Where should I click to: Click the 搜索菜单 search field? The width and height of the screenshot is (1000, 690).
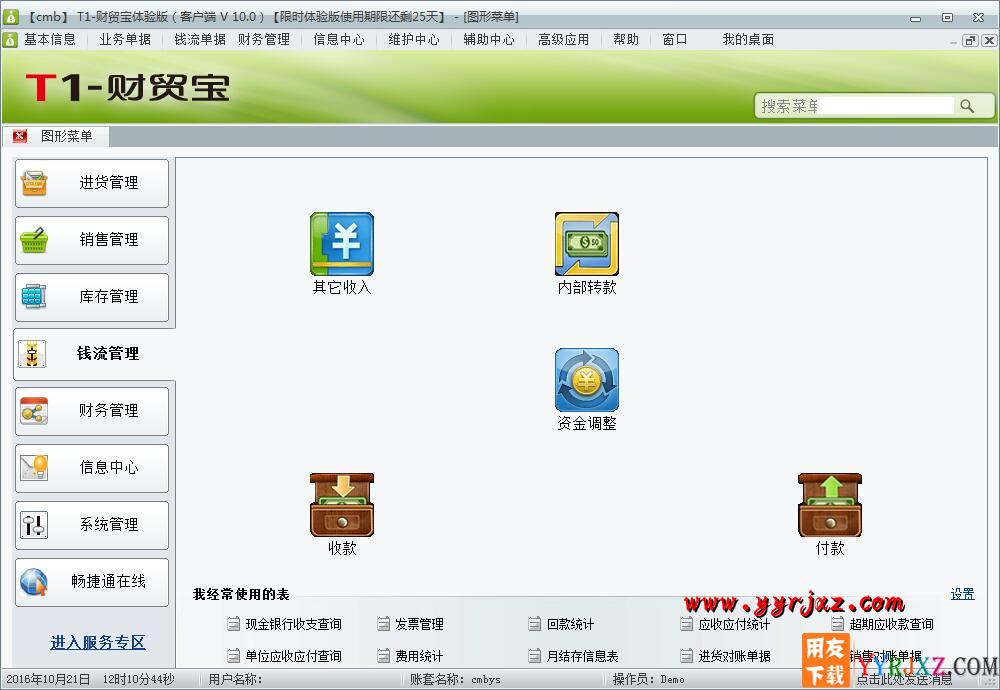(x=855, y=106)
